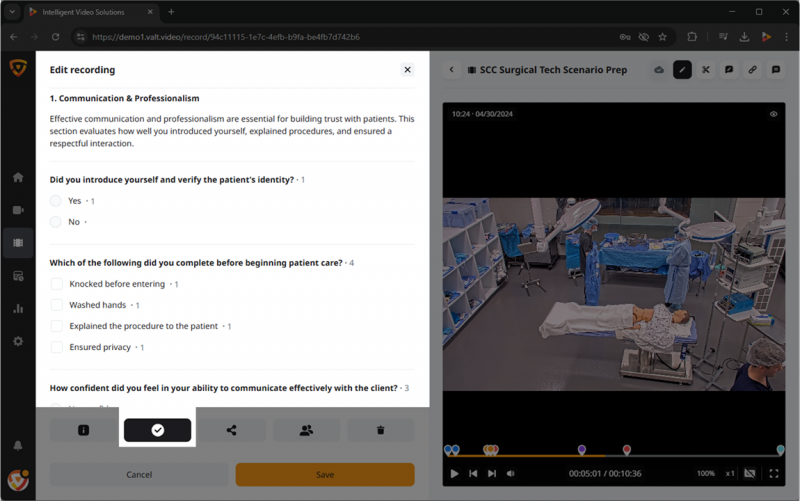Select the Intelligent Video Solutions browser tab

[91, 12]
